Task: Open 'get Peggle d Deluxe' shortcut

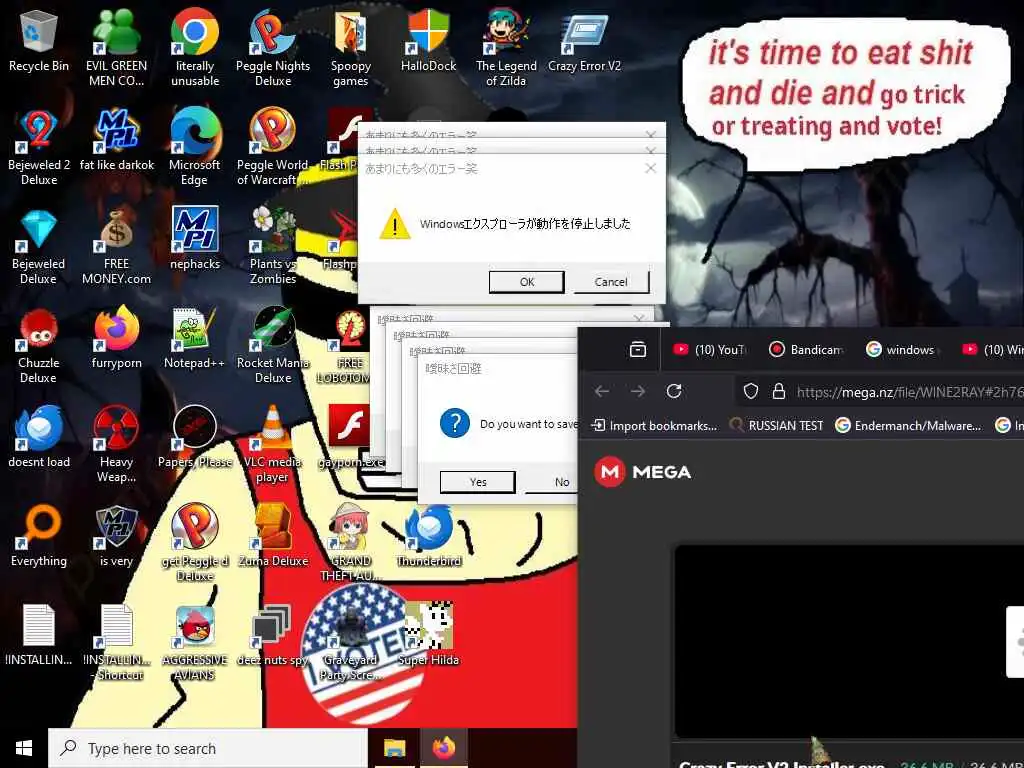Action: pyautogui.click(x=195, y=543)
